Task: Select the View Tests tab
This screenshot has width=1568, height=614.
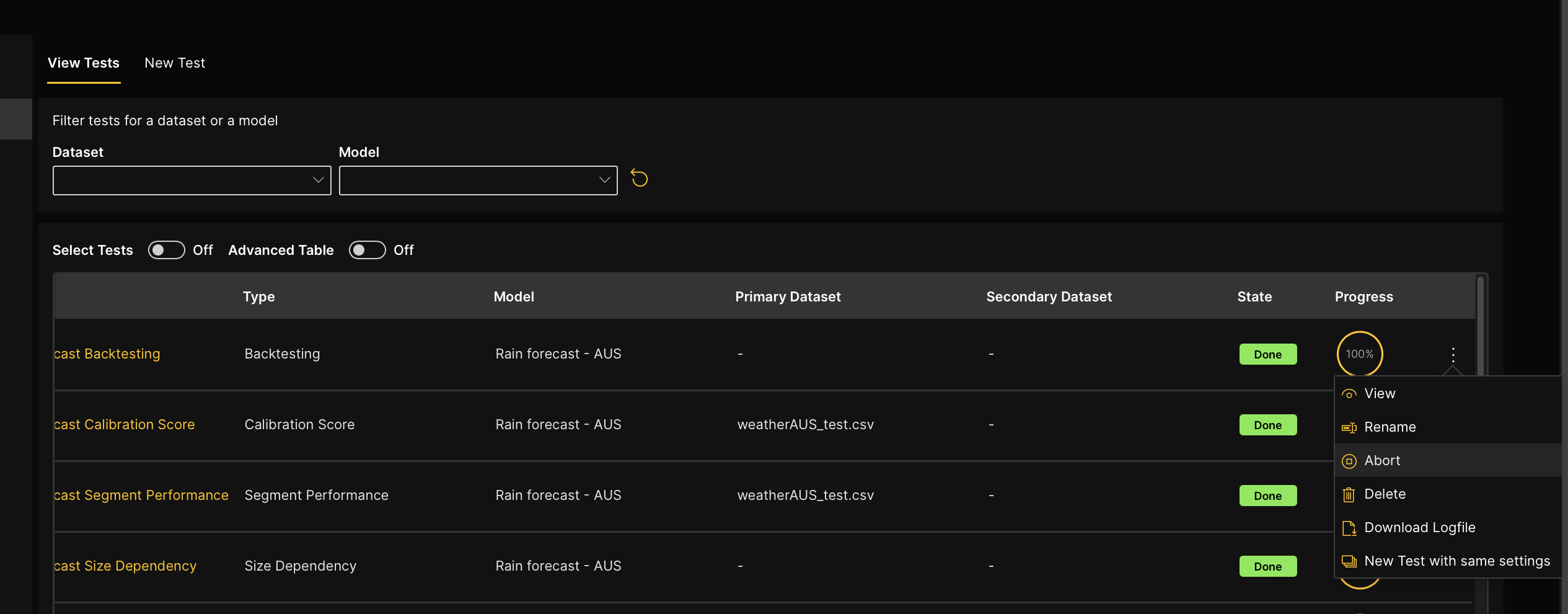Action: pos(84,63)
